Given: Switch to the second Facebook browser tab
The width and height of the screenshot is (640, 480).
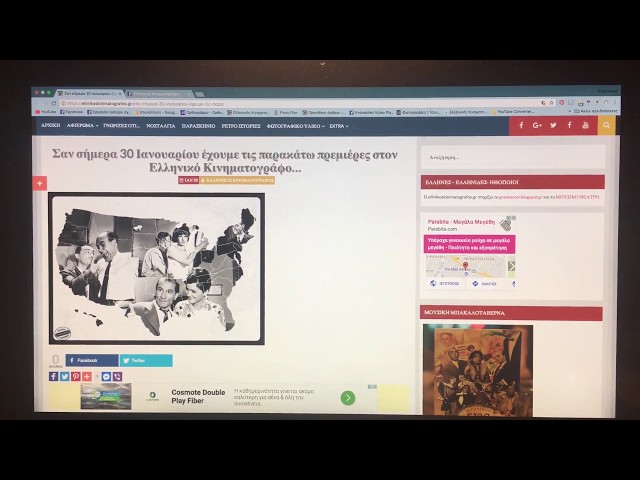Looking at the screenshot, I should click(x=157, y=94).
